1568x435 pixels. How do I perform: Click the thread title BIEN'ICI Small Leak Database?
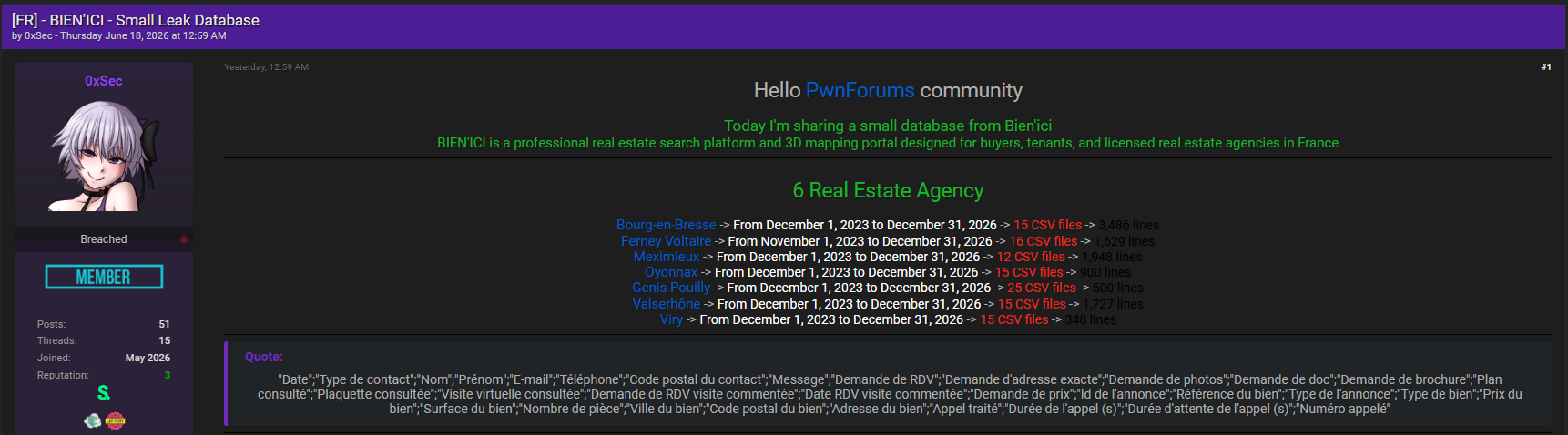point(136,20)
